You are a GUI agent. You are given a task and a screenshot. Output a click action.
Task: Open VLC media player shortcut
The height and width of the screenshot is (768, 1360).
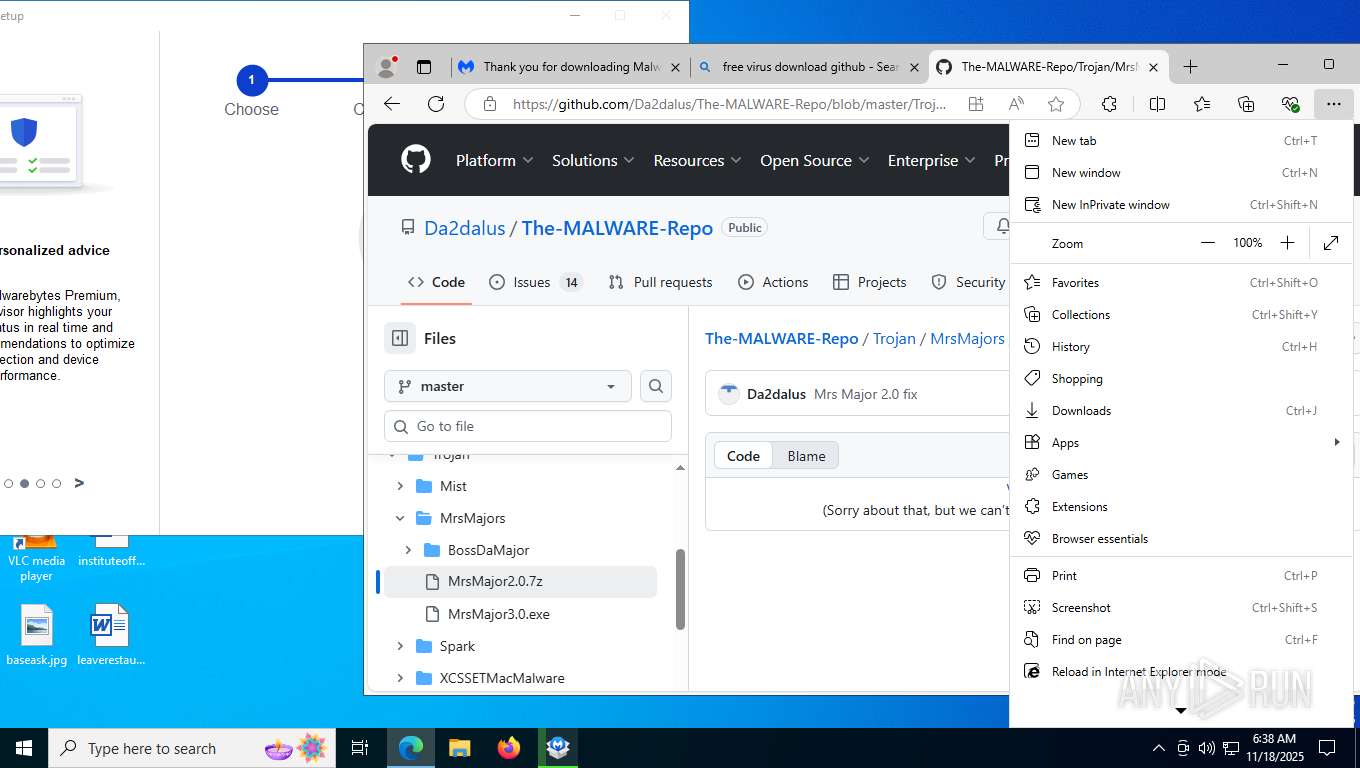36,560
